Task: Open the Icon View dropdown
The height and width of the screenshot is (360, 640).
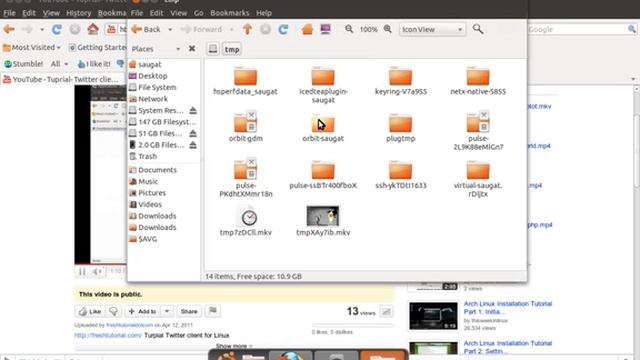Action: click(x=432, y=29)
